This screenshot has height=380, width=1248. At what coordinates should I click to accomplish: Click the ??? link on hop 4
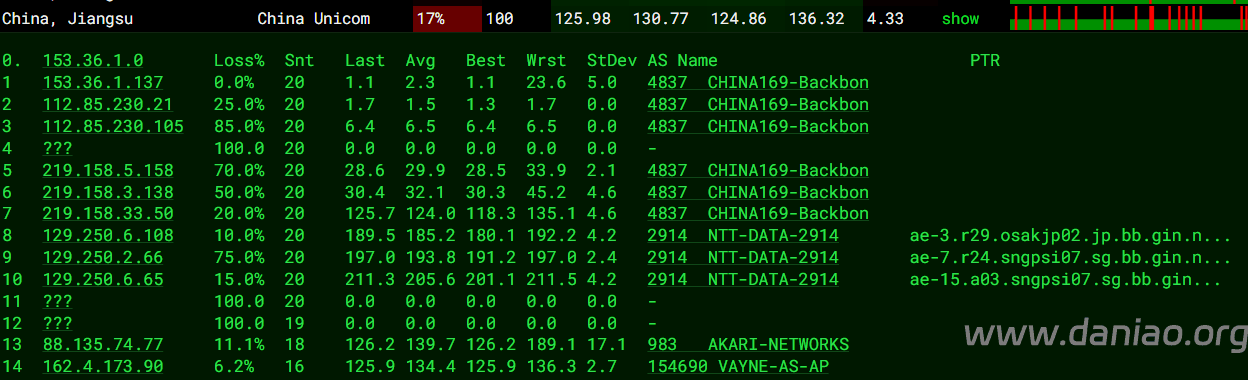coord(57,149)
